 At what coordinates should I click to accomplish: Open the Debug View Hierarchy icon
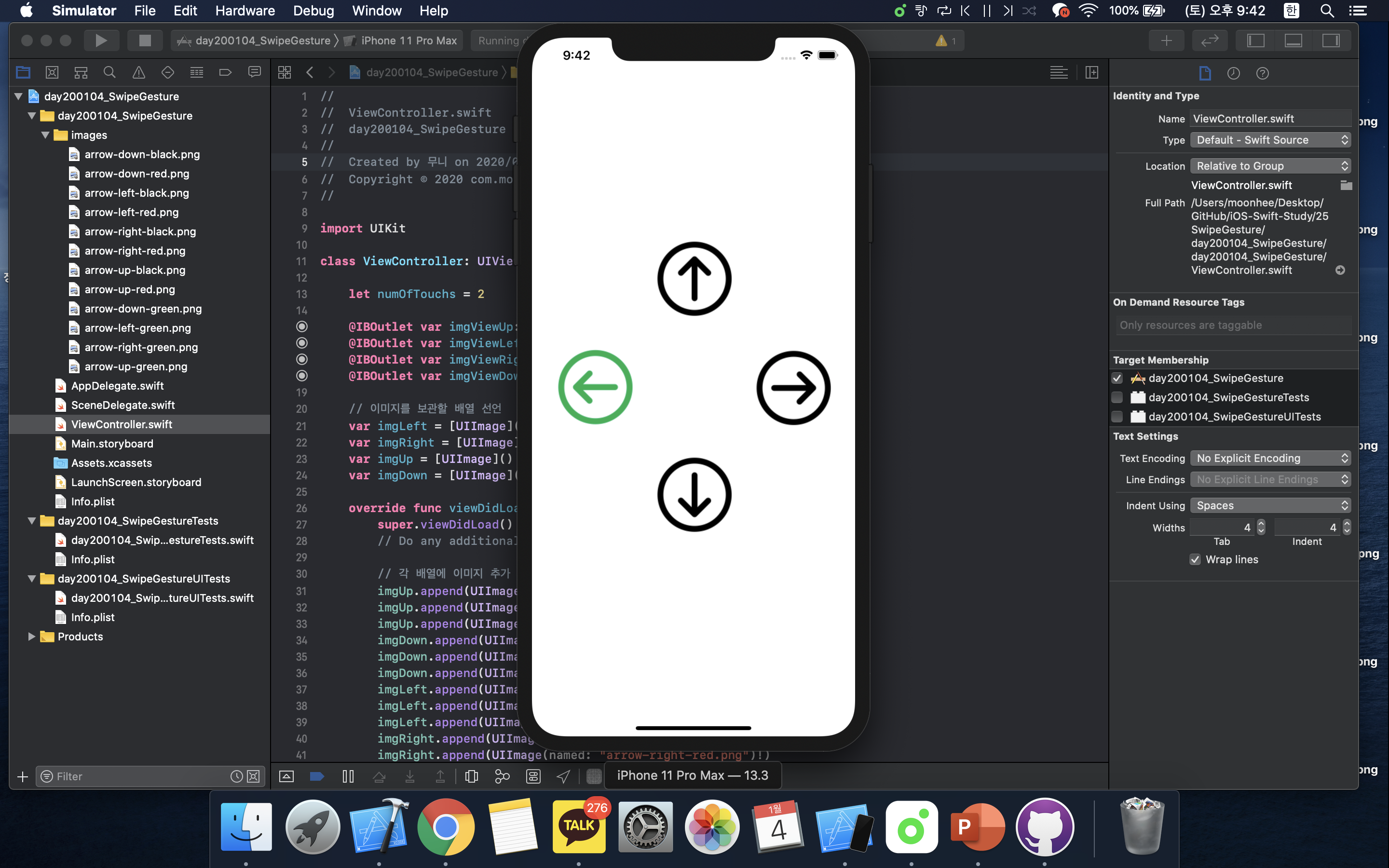471,776
